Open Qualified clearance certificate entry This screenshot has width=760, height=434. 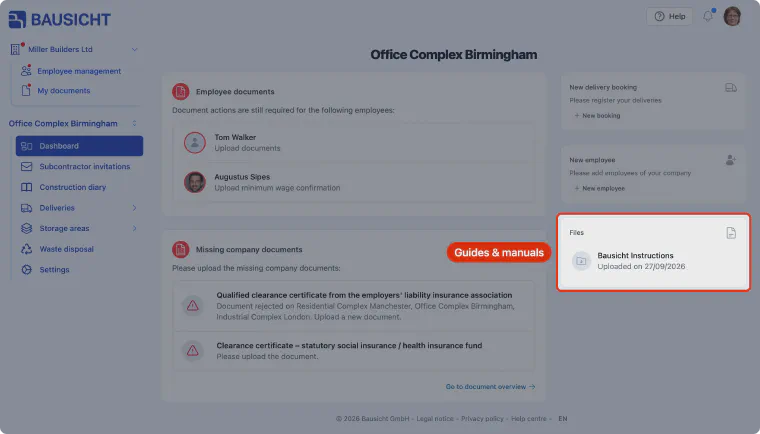click(354, 306)
